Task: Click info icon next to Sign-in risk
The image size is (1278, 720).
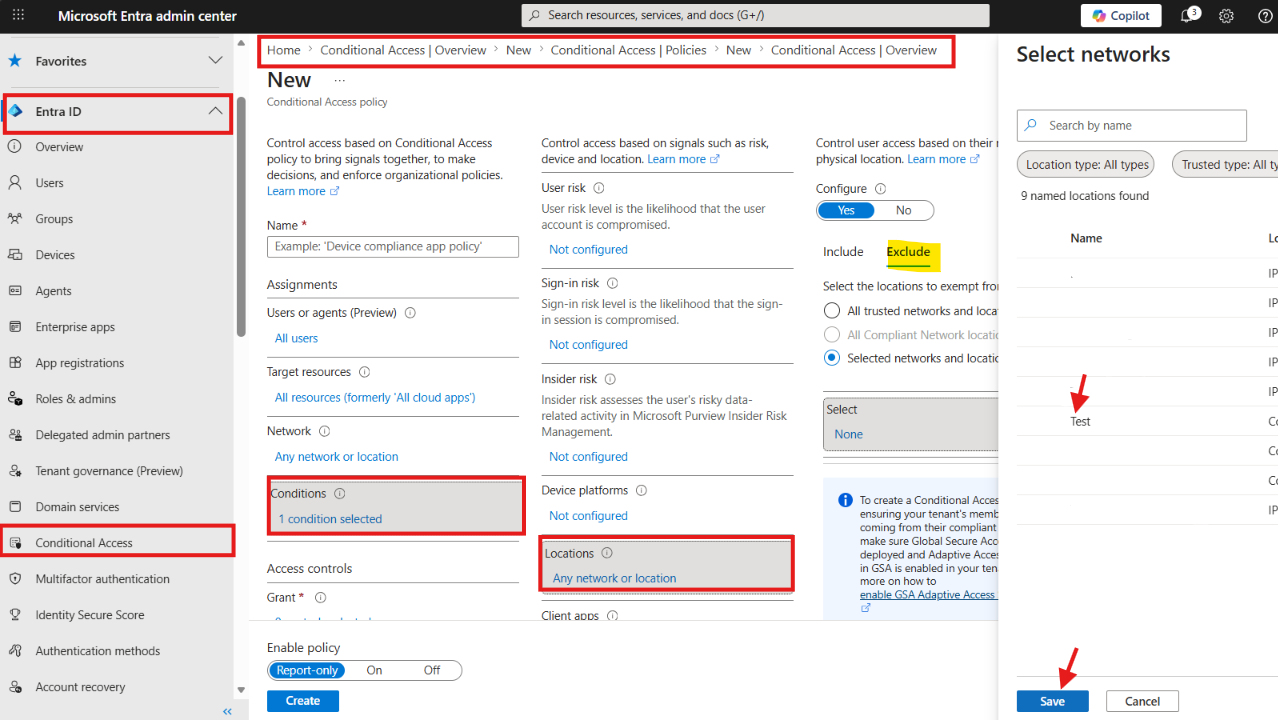Action: [x=612, y=283]
